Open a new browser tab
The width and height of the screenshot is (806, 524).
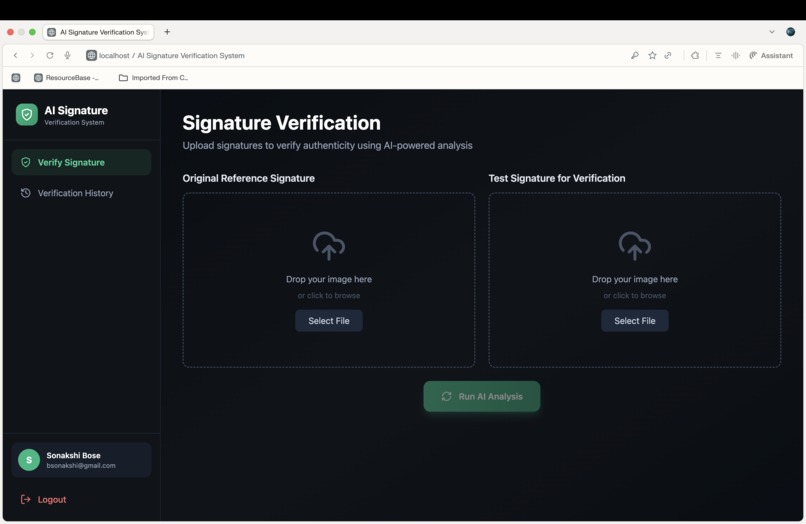pyautogui.click(x=167, y=32)
